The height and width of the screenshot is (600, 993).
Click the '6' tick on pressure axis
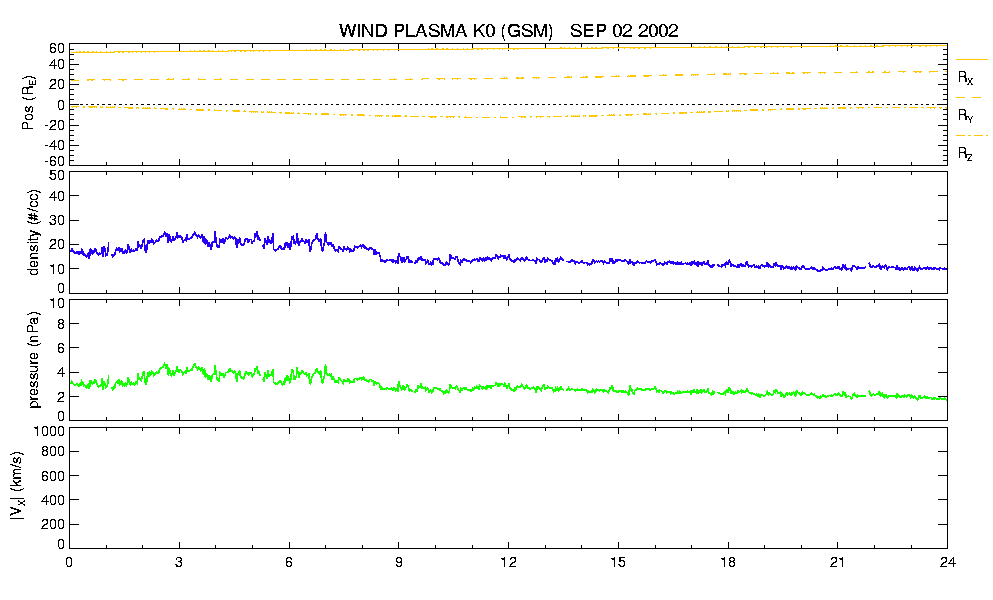click(x=61, y=348)
